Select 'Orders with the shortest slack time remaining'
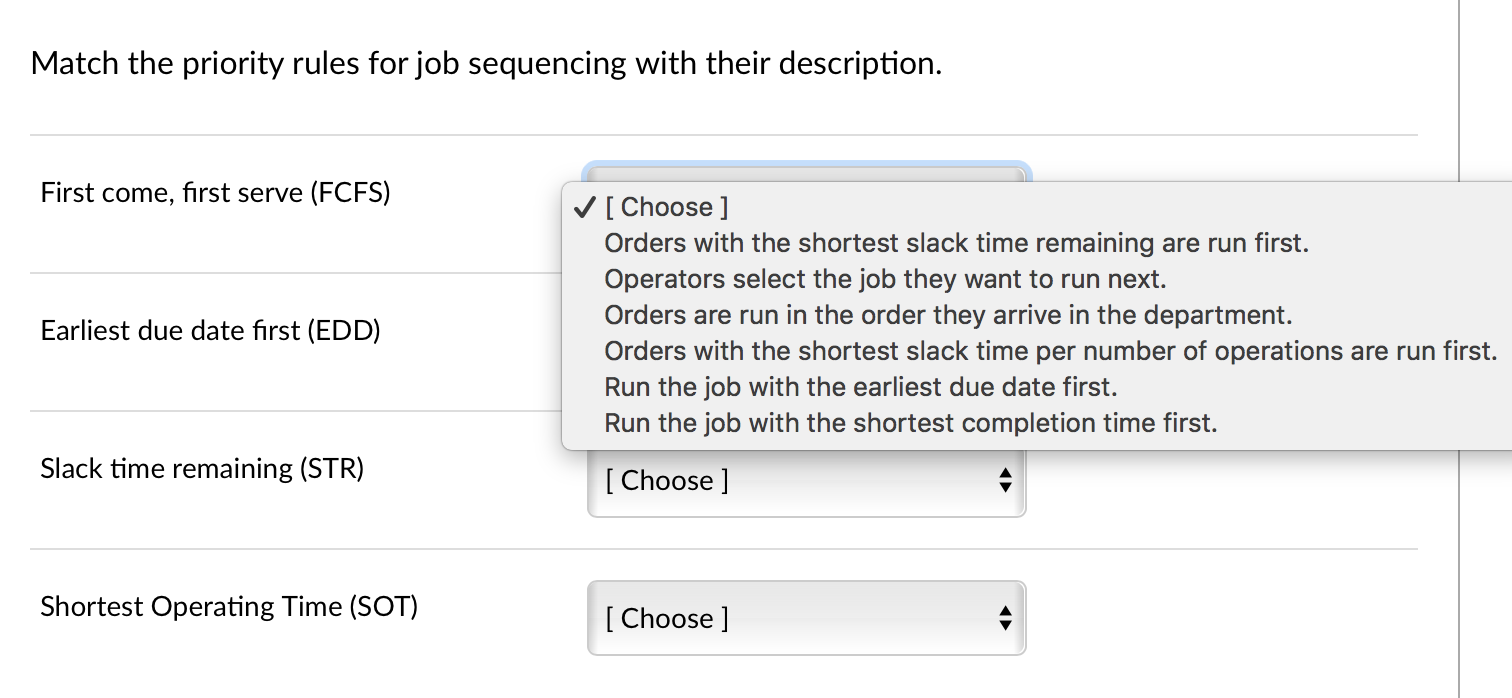The width and height of the screenshot is (1512, 698). [956, 242]
